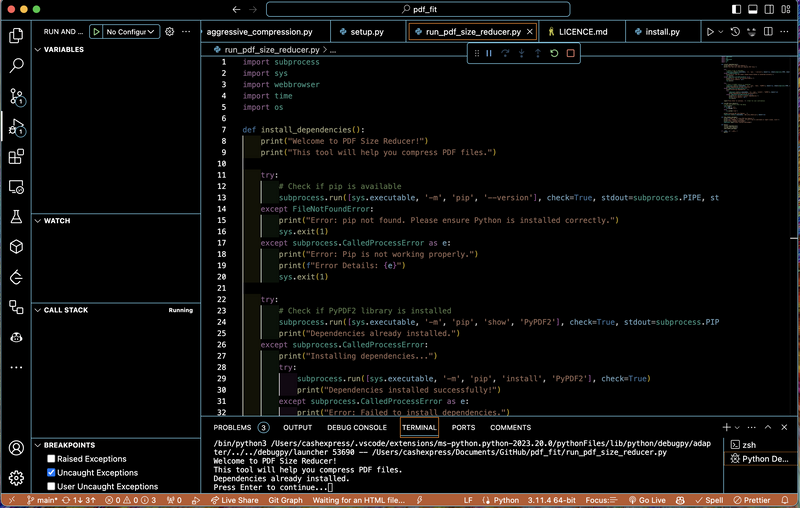Open No Configuration debug dropdown
Image resolution: width=800 pixels, height=508 pixels.
point(131,32)
